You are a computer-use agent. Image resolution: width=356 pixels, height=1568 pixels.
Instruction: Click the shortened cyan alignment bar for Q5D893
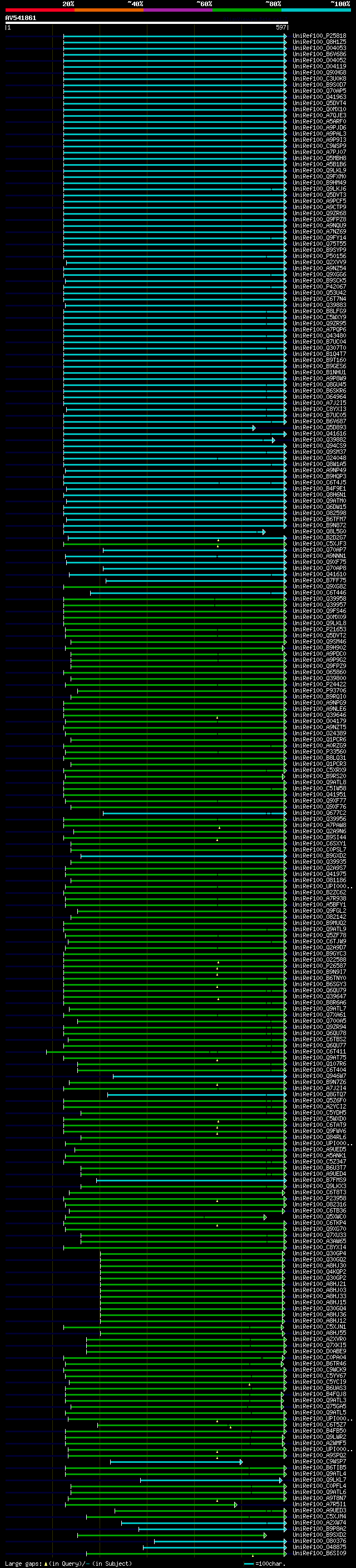tap(160, 428)
